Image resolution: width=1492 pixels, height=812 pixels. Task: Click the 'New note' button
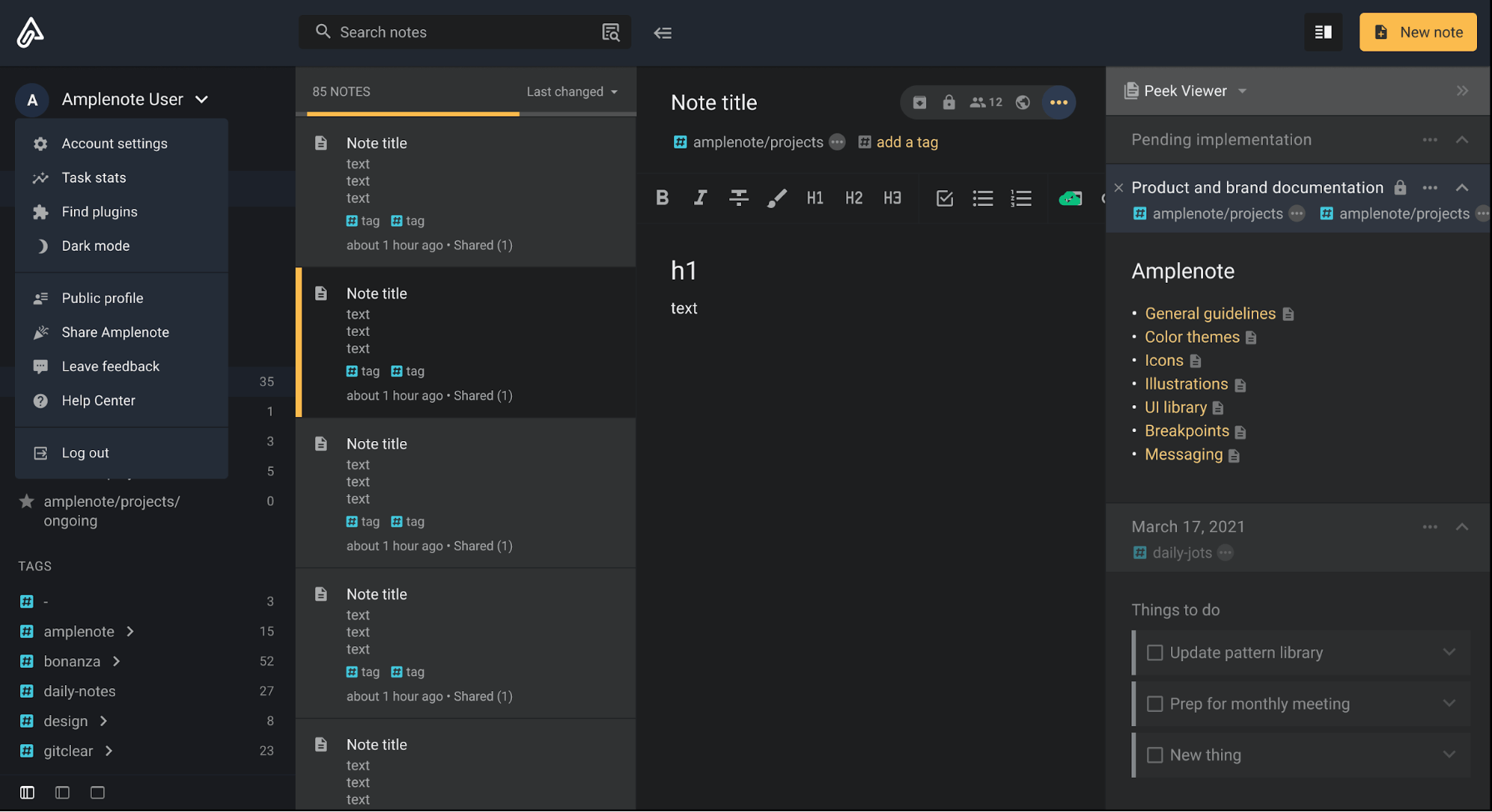pos(1417,31)
